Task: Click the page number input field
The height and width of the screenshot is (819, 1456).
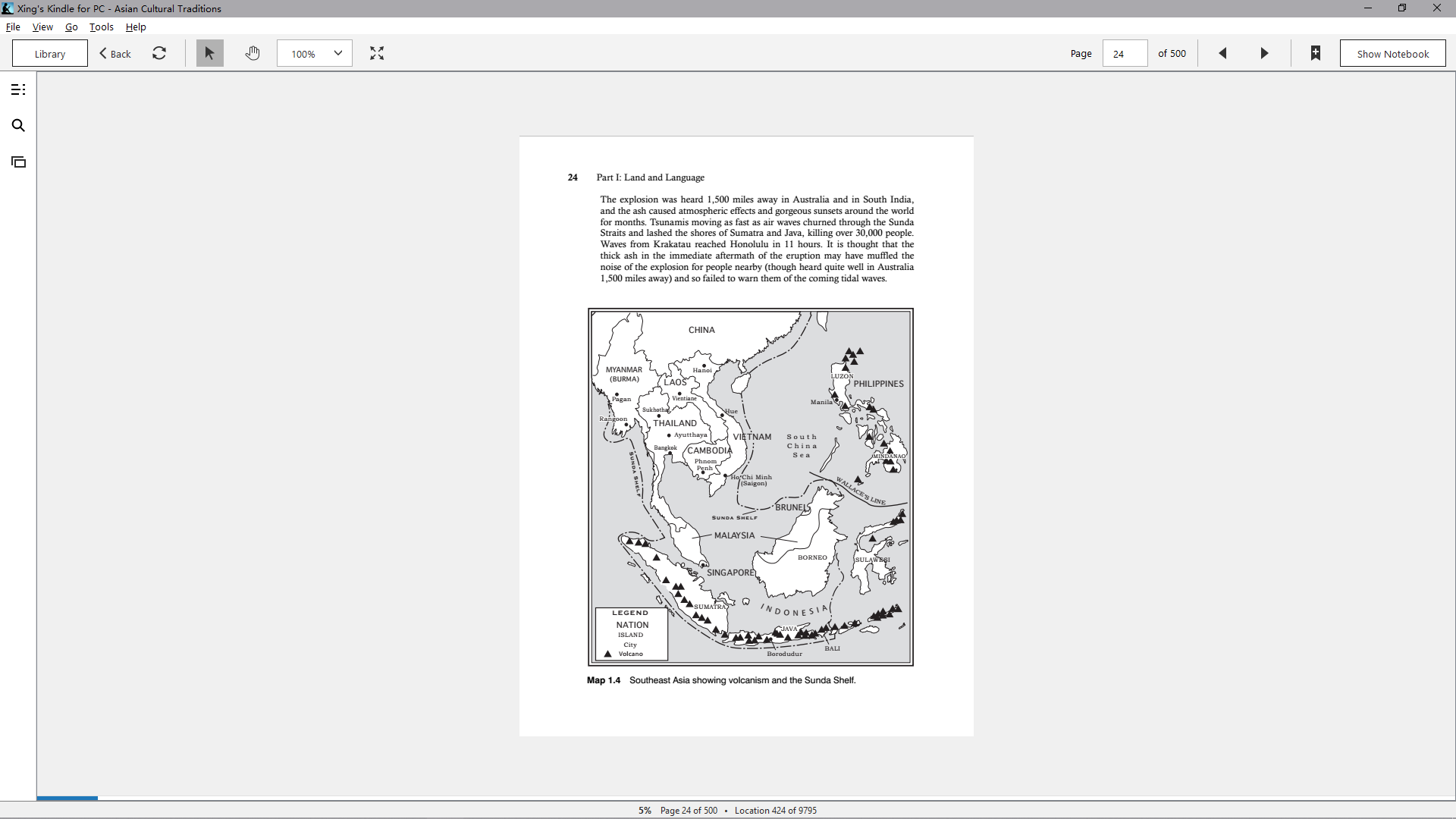Action: (1125, 54)
